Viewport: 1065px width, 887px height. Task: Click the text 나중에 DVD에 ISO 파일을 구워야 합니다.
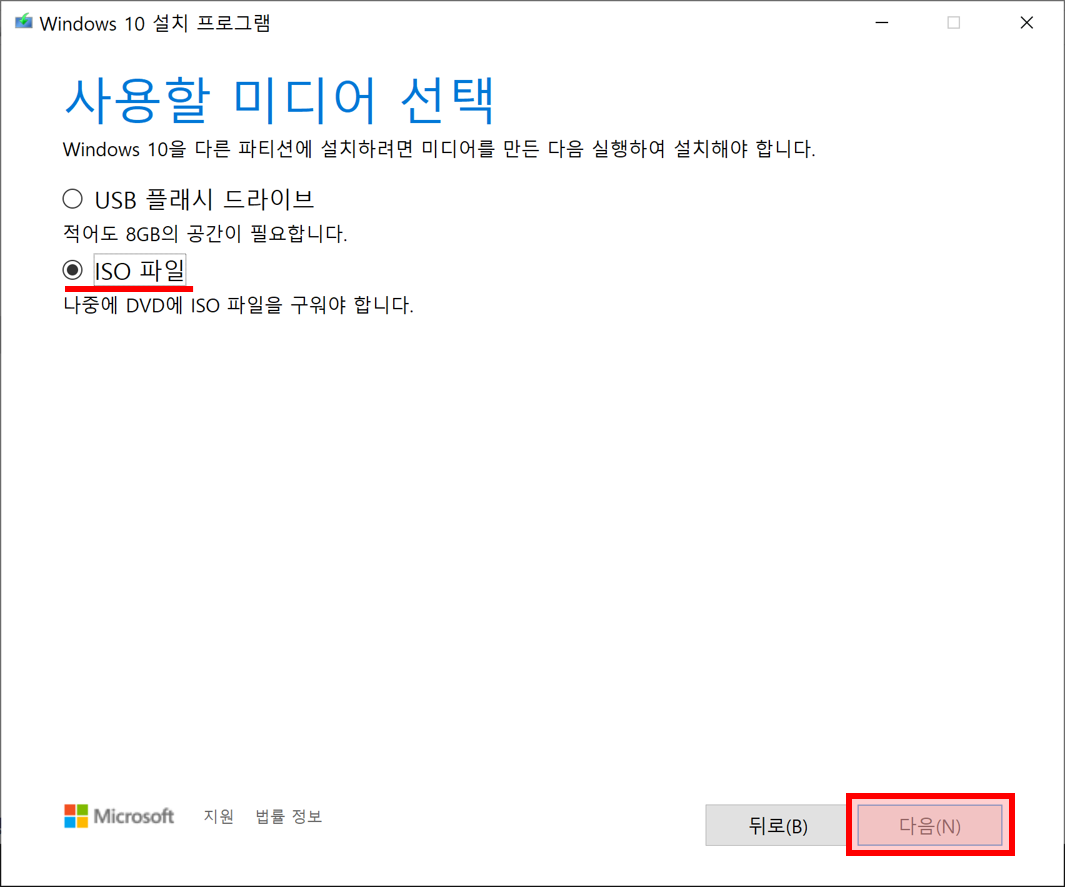[x=238, y=305]
